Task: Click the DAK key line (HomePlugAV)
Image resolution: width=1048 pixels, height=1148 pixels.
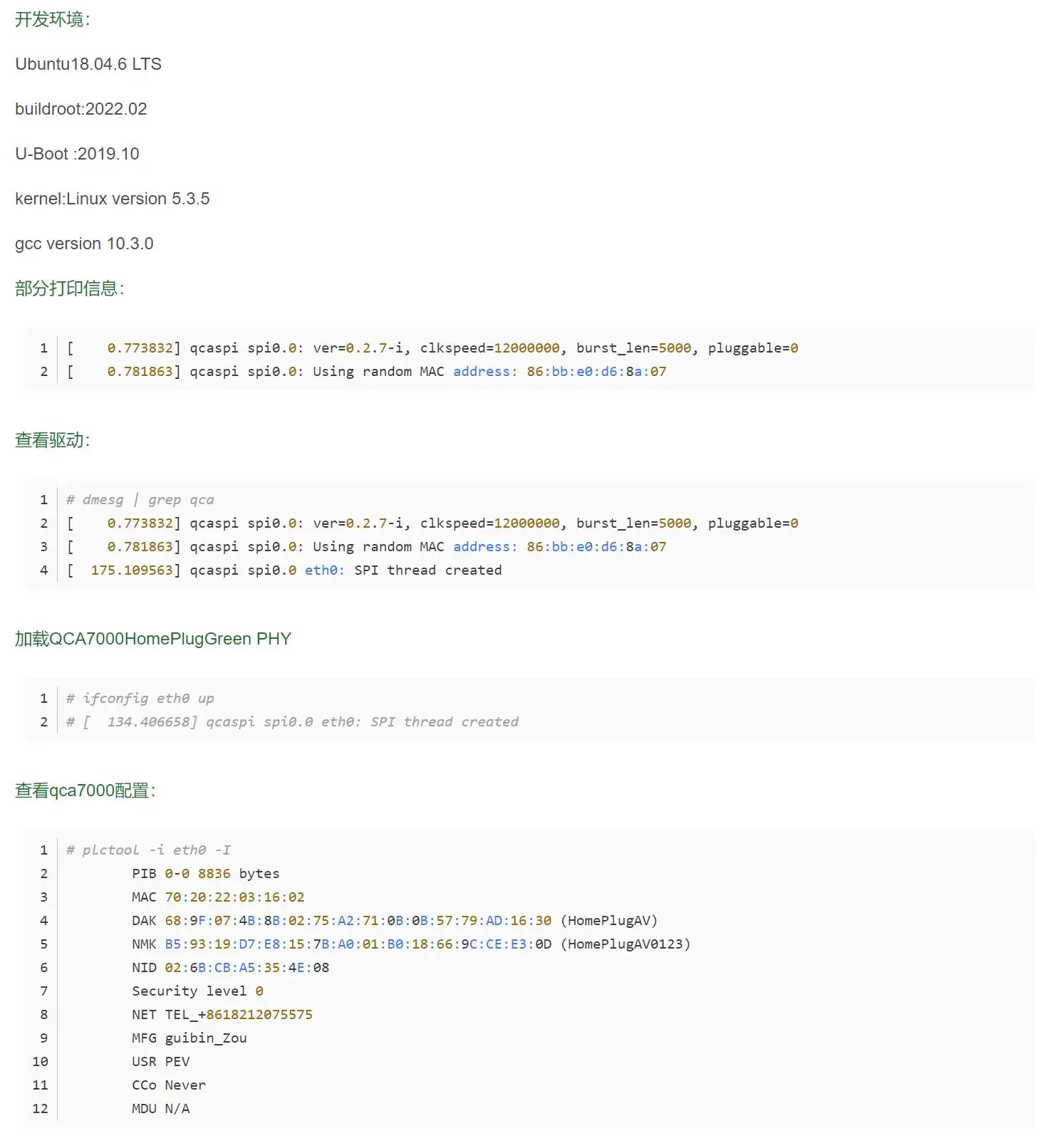Action: pyautogui.click(x=395, y=921)
